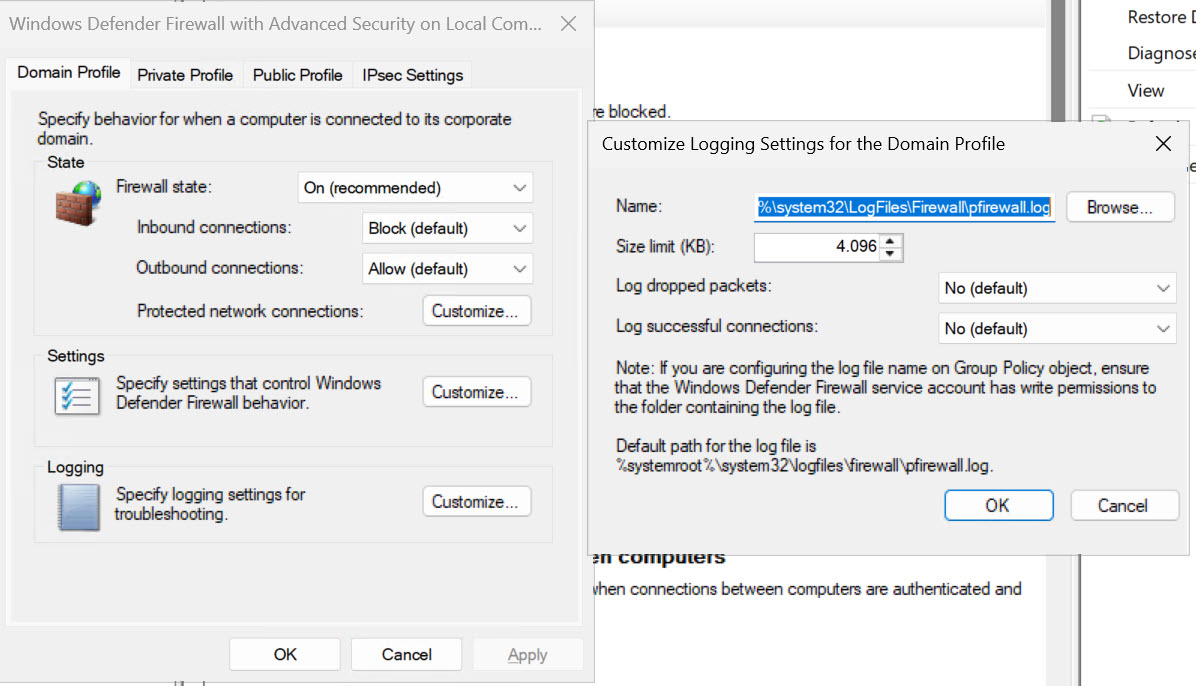Click OK in the firewall properties dialog
Screen dimensions: 1196x686
click(285, 654)
